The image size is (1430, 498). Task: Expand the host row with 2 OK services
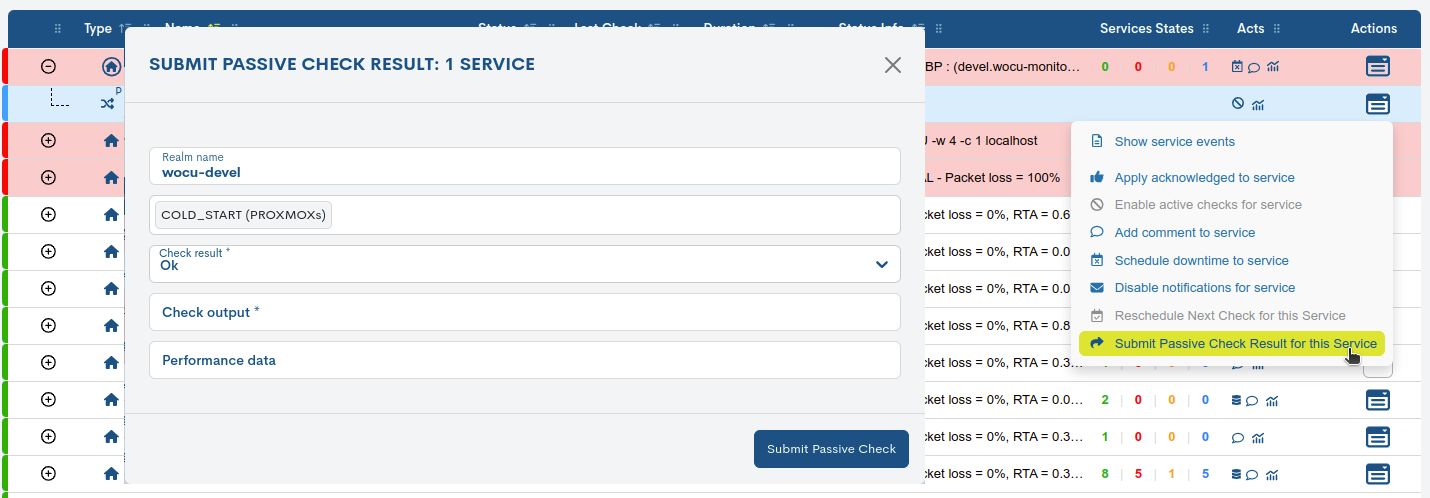coord(48,400)
